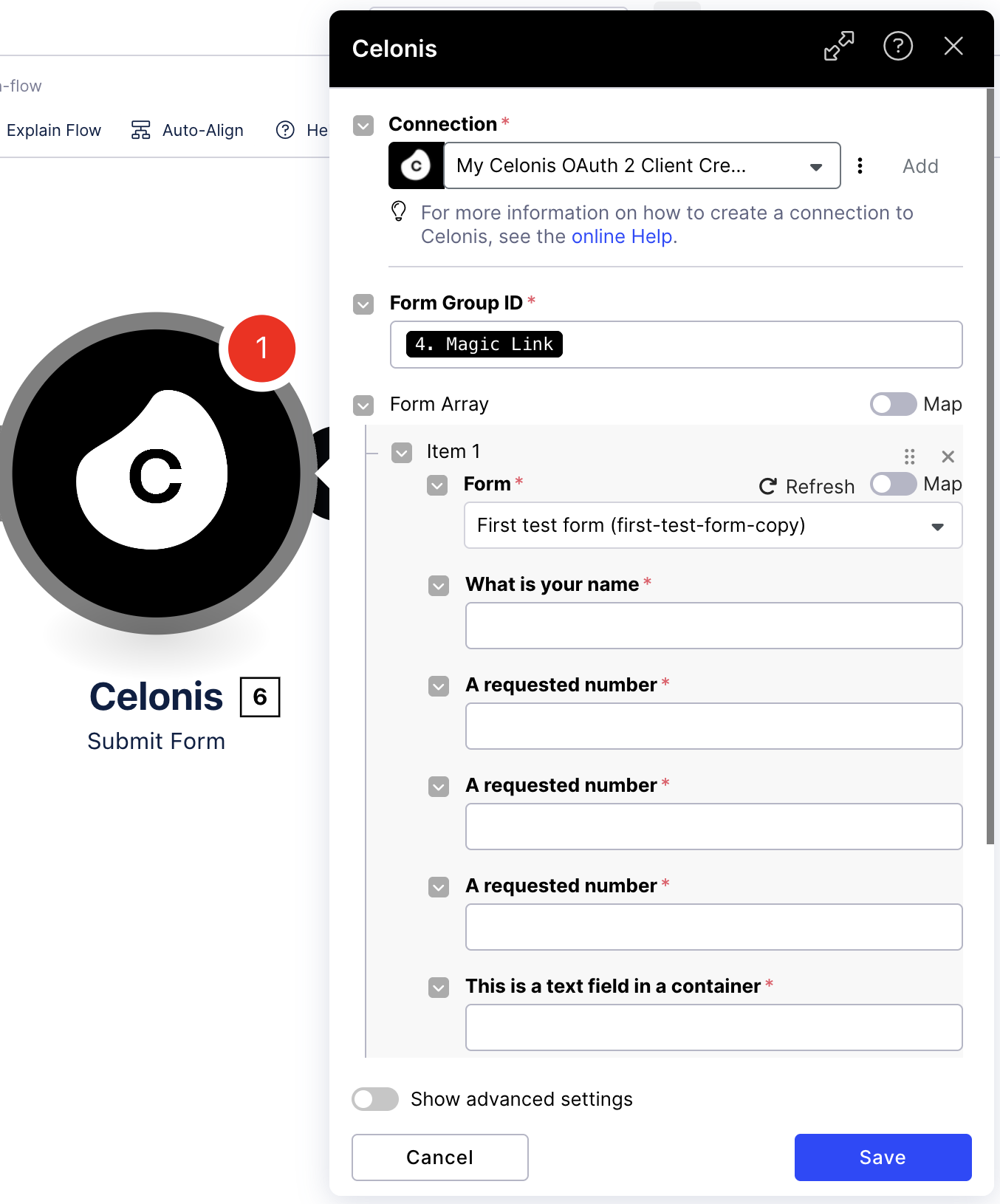Click the large Celonis module circle

[x=157, y=473]
